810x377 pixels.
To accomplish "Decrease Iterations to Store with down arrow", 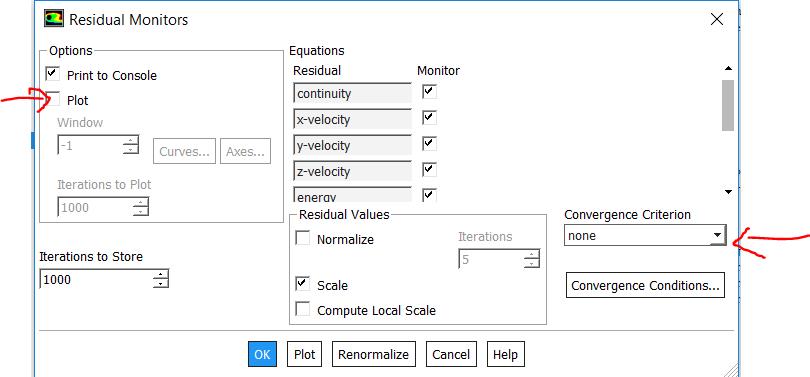I will point(161,284).
